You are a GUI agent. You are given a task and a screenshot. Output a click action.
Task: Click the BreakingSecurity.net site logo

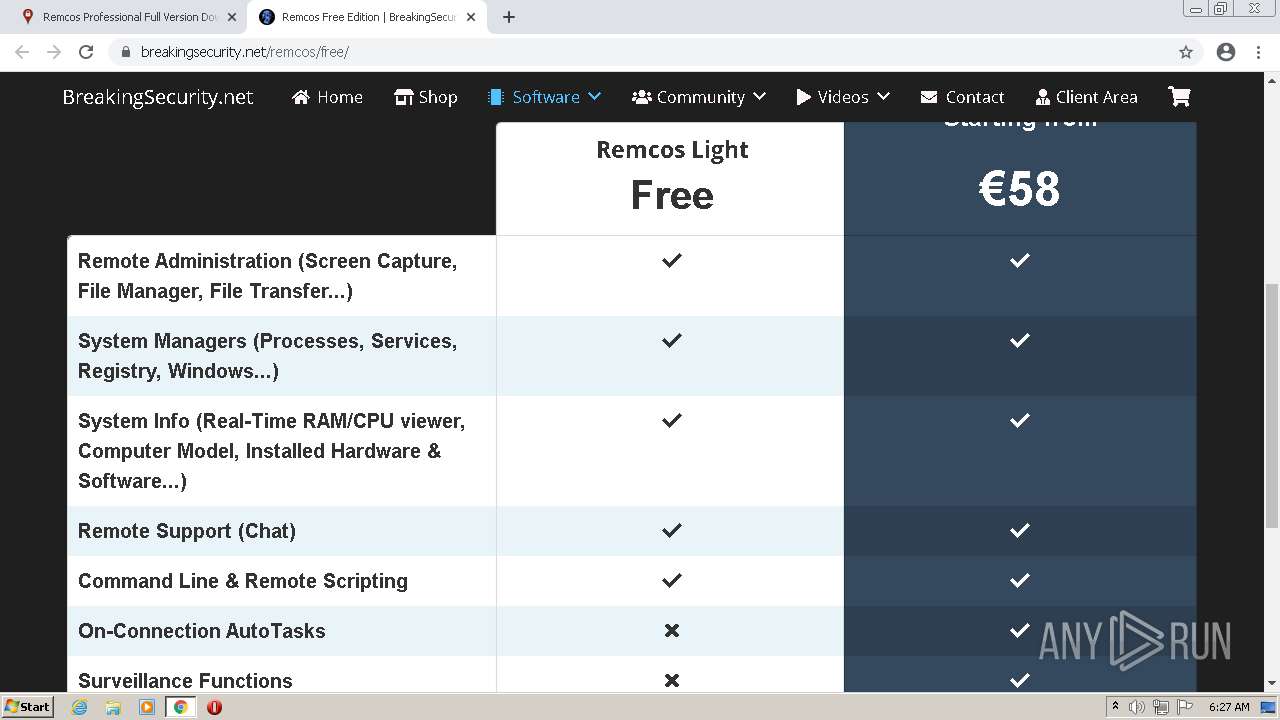click(158, 97)
